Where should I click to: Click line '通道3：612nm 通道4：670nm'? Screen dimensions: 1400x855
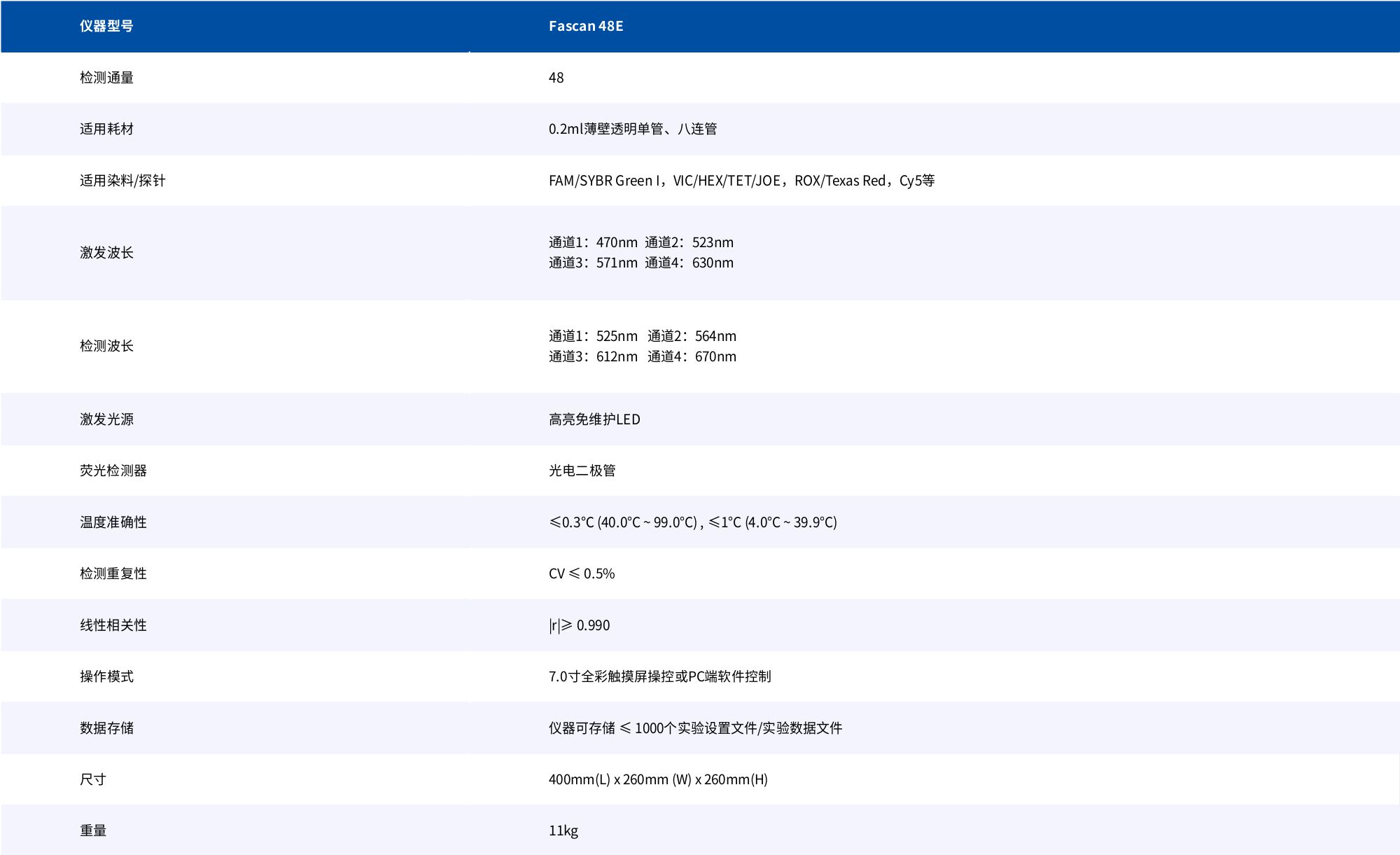point(643,356)
